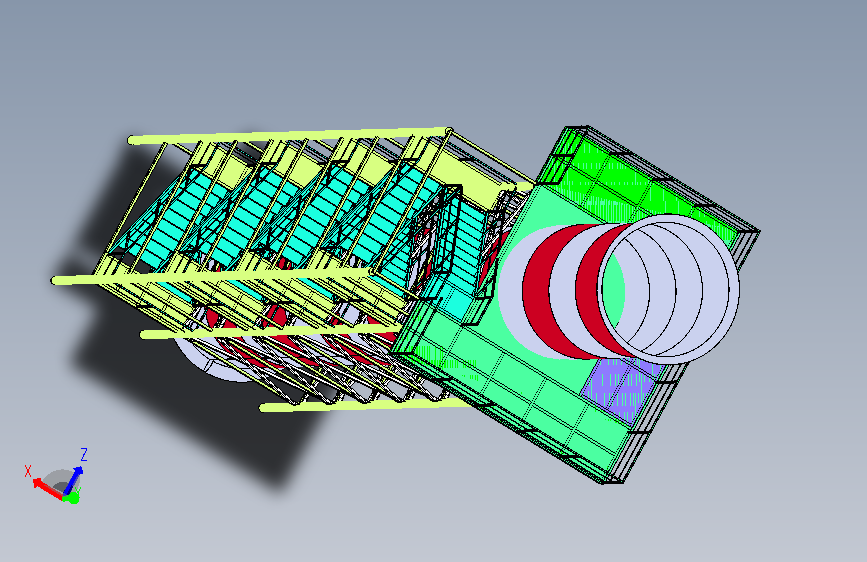The width and height of the screenshot is (867, 562).
Task: Select the lowest long yellow rod
Action: tap(368, 405)
